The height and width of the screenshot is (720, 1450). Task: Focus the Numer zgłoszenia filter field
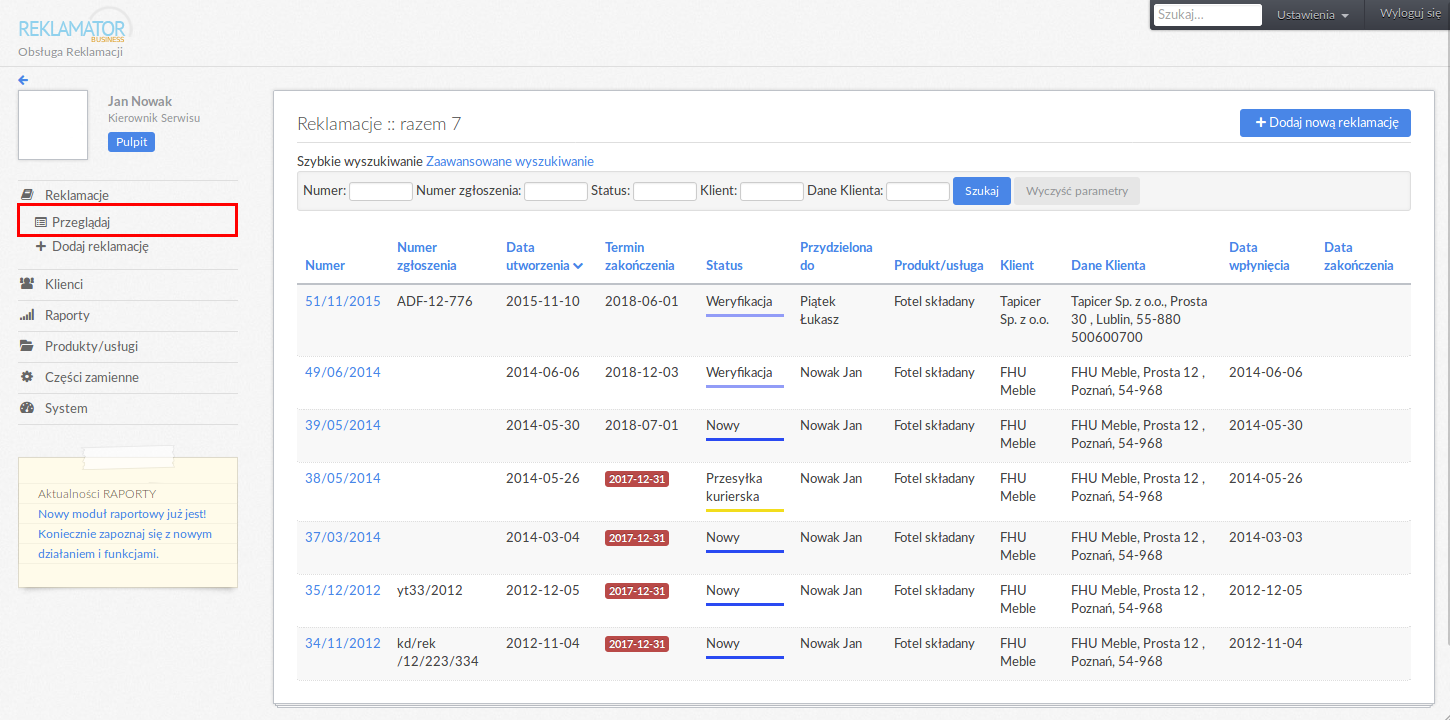[x=556, y=191]
